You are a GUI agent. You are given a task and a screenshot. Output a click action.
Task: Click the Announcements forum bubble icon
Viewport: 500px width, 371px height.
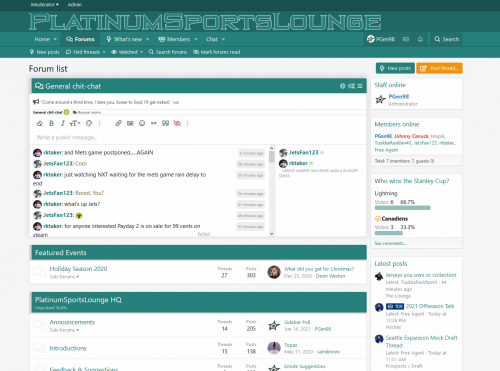pos(39,325)
